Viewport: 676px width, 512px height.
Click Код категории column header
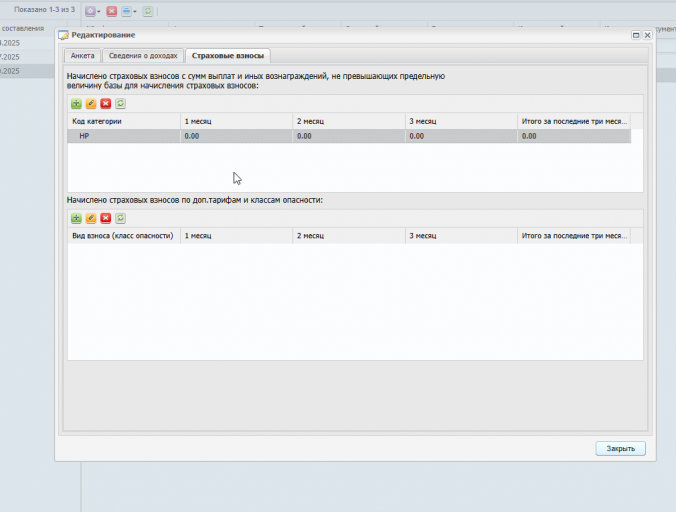coord(124,122)
